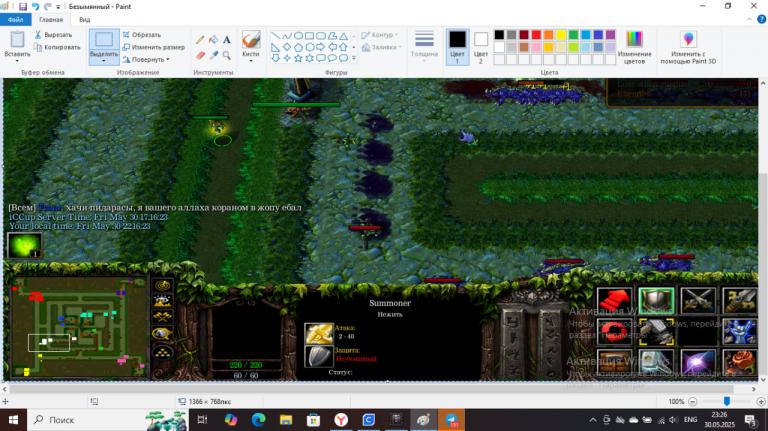Click the horizontal canvas scrollbar

coord(371,389)
